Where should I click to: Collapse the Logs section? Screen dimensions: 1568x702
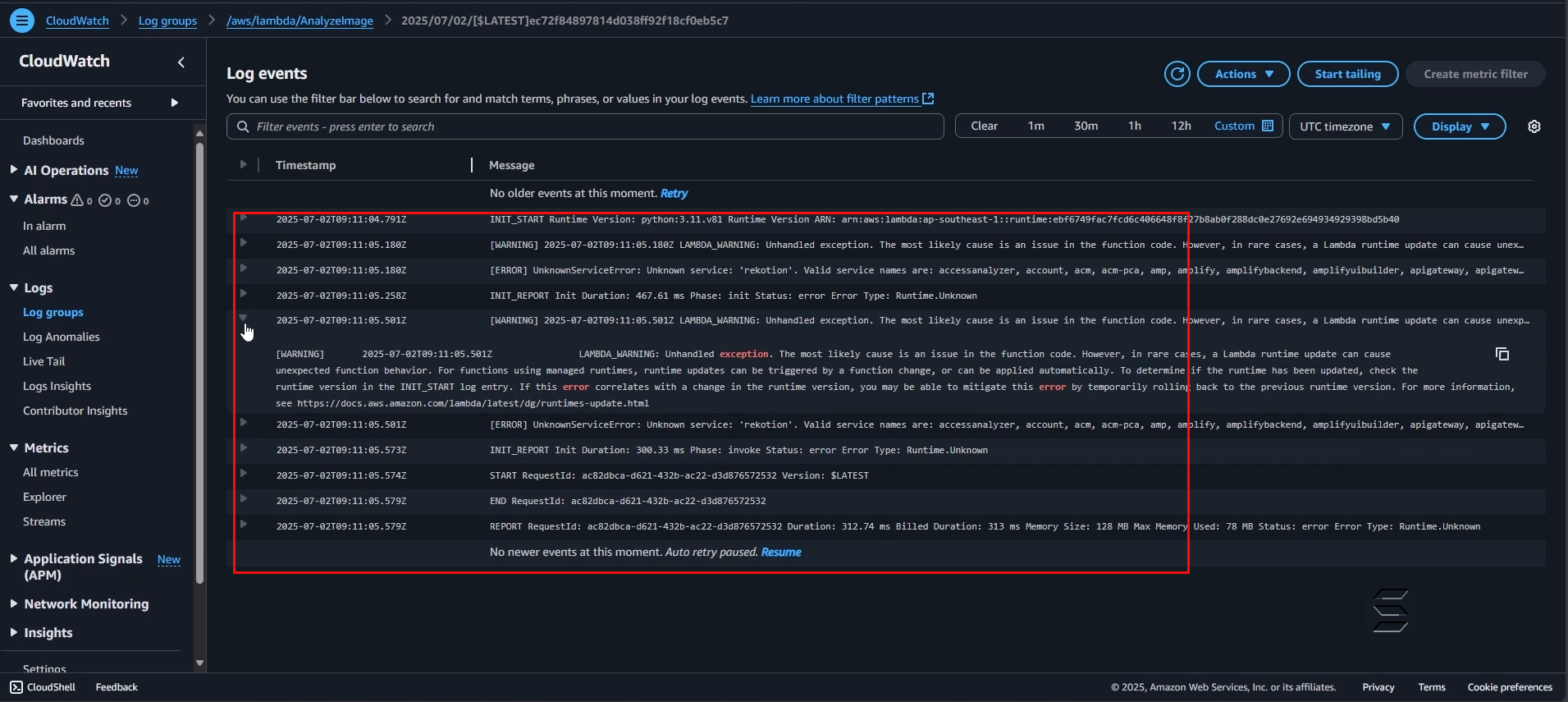14,287
